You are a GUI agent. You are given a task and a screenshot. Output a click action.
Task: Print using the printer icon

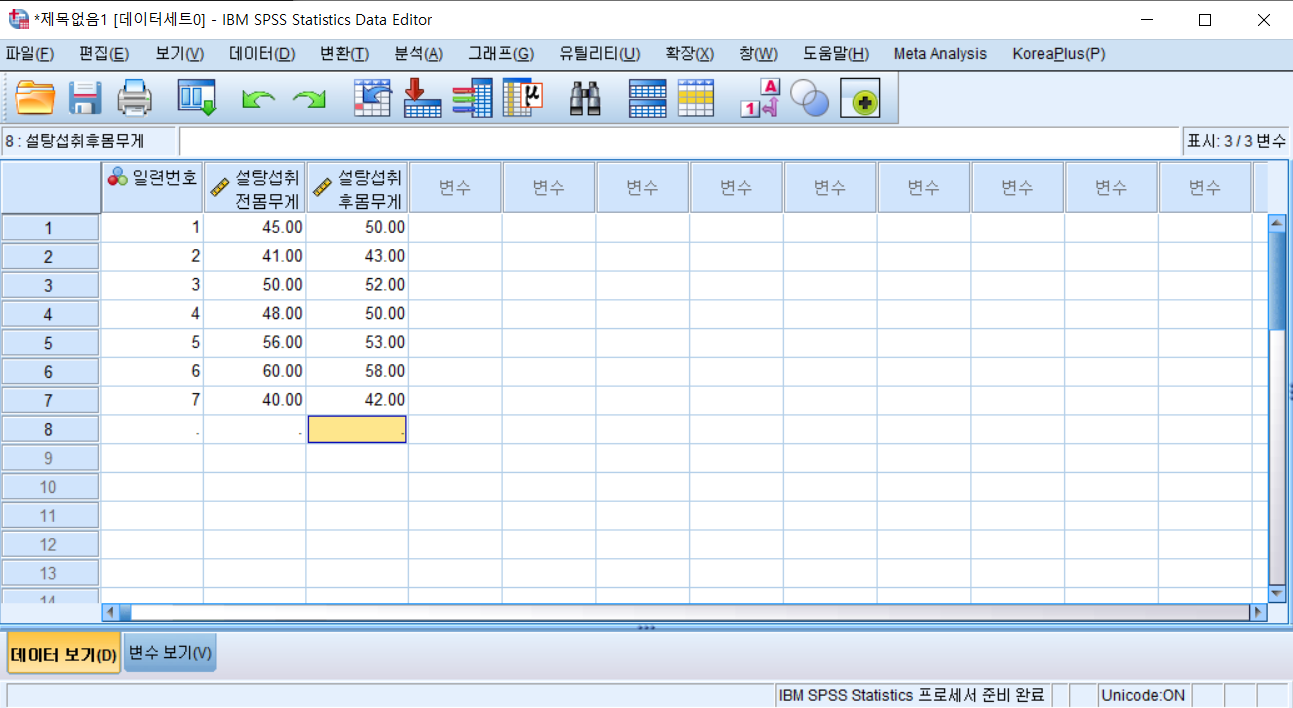tap(135, 98)
